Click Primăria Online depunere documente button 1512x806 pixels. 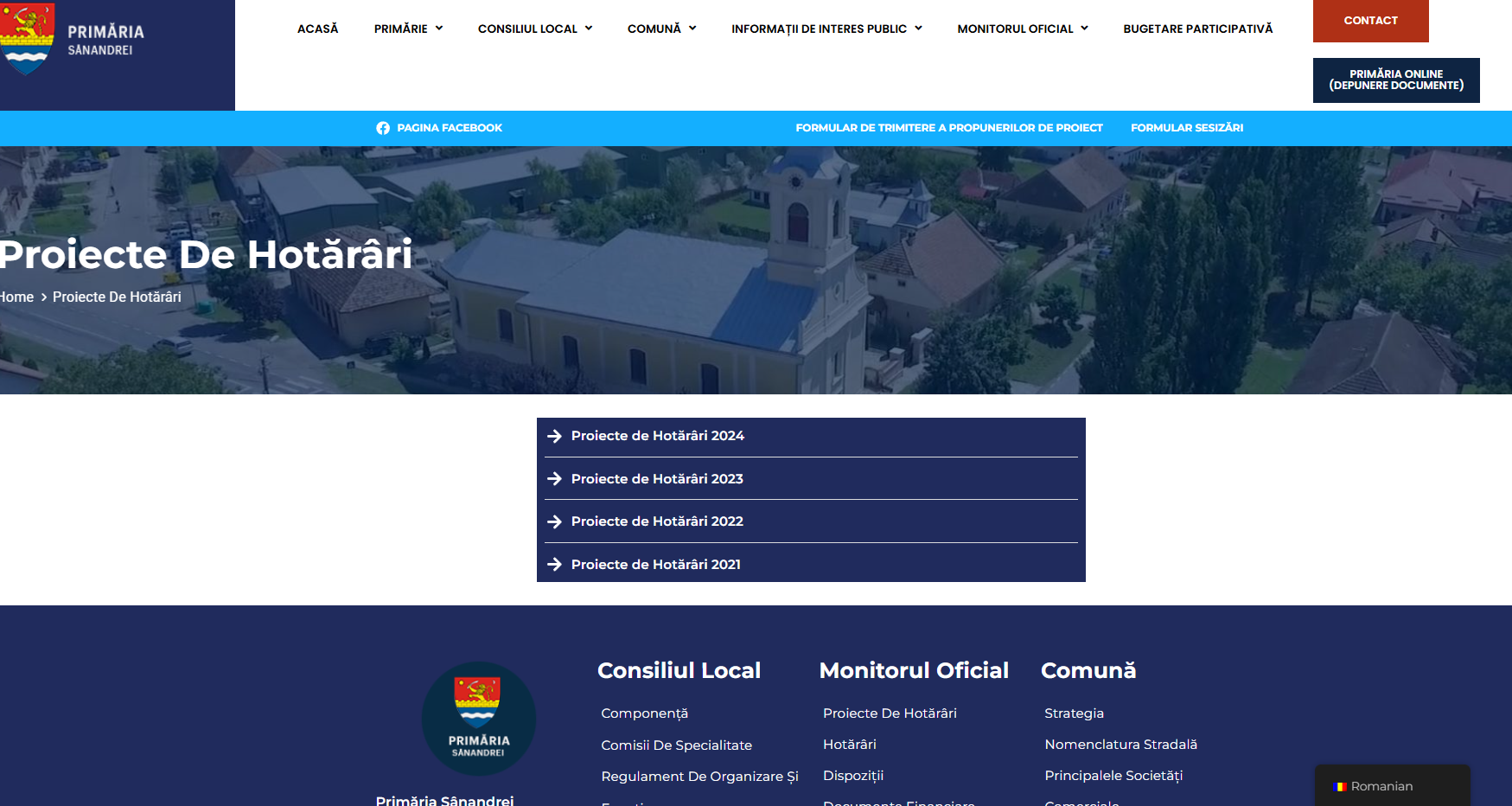[1395, 80]
